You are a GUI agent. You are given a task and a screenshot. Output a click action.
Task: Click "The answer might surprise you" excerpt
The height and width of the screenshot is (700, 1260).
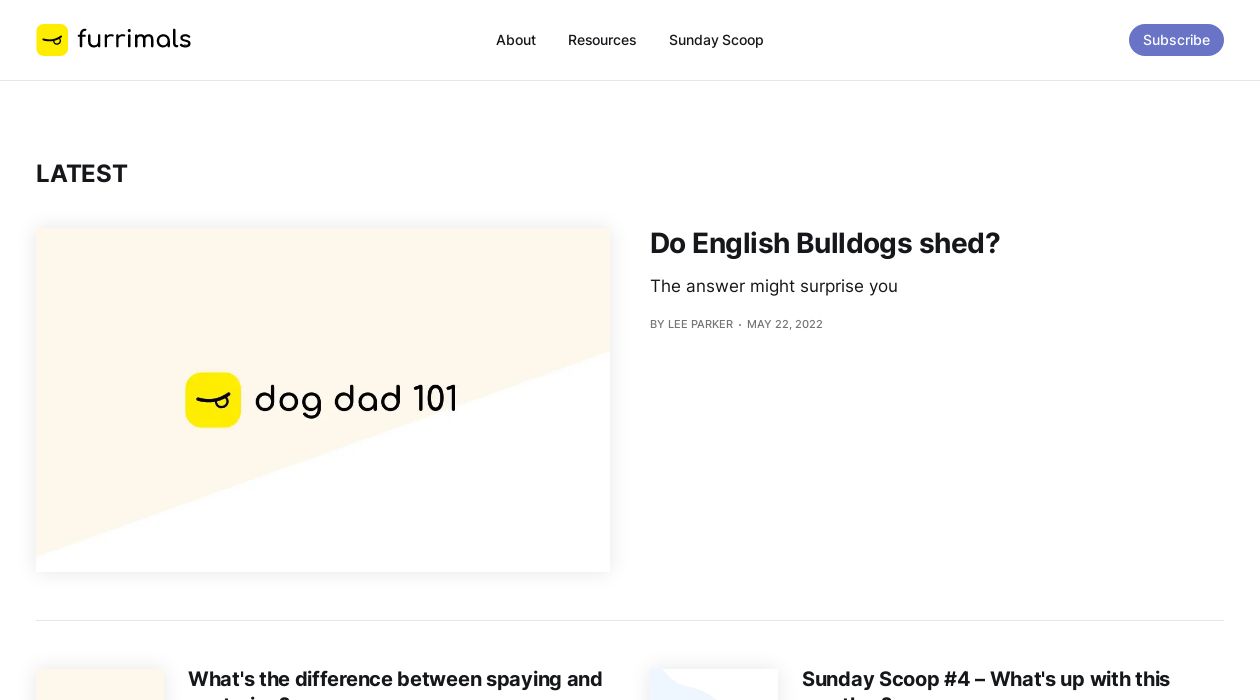pos(774,286)
